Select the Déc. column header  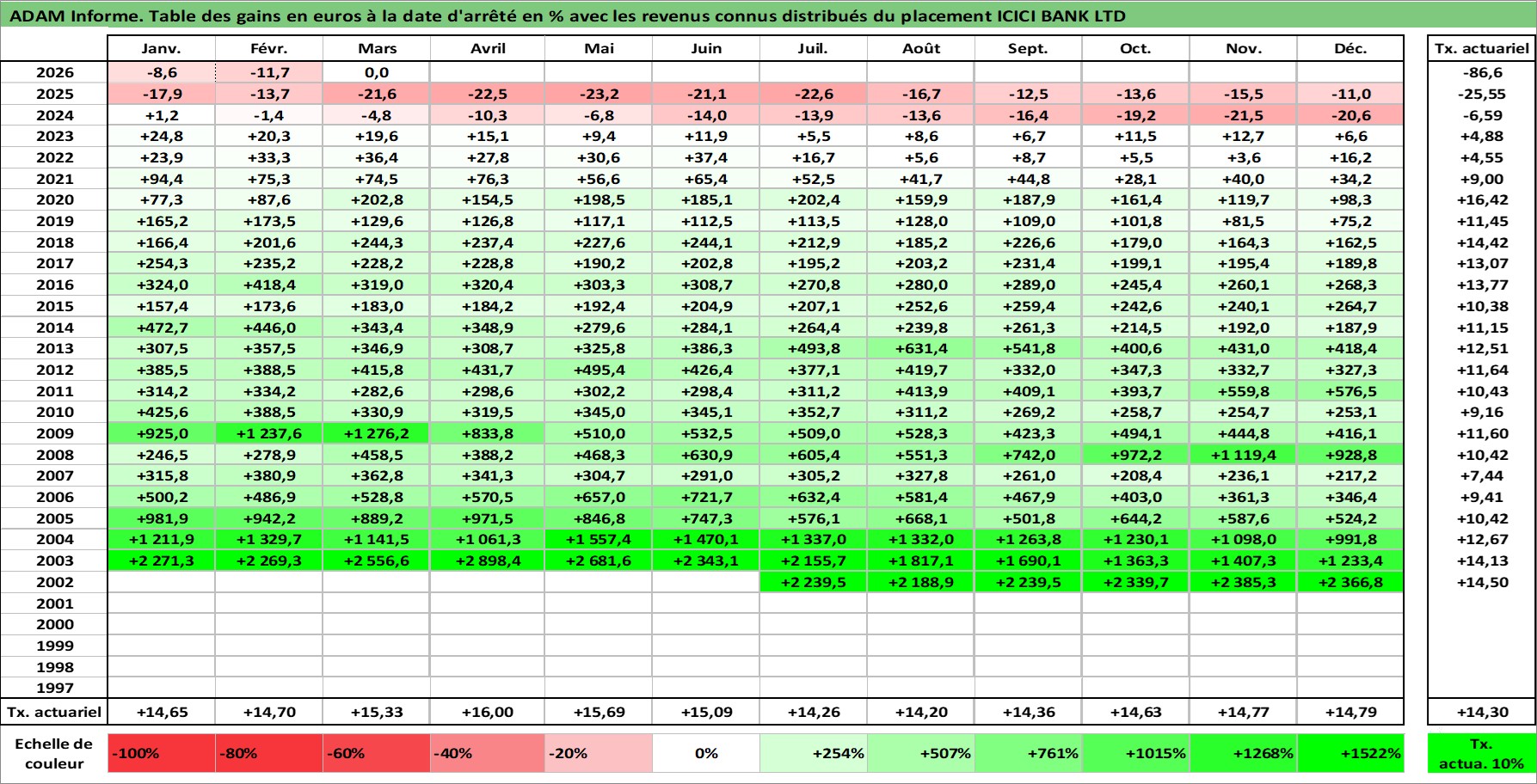(x=1350, y=48)
